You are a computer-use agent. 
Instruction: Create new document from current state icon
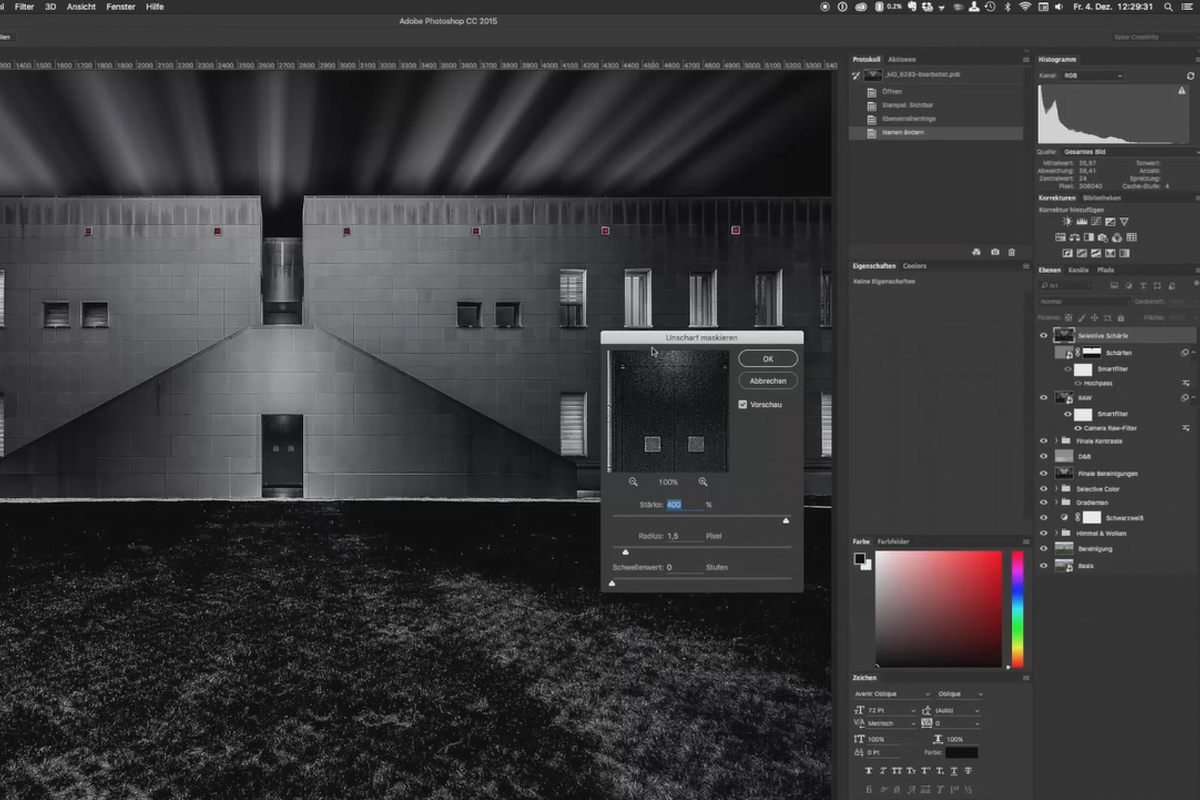pos(976,252)
